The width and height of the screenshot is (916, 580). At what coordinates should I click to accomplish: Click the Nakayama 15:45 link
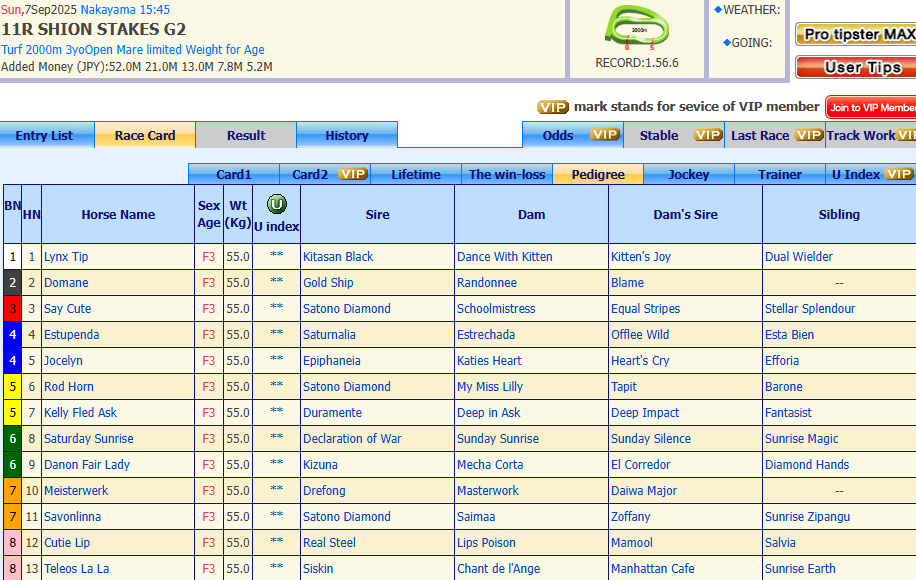(125, 9)
